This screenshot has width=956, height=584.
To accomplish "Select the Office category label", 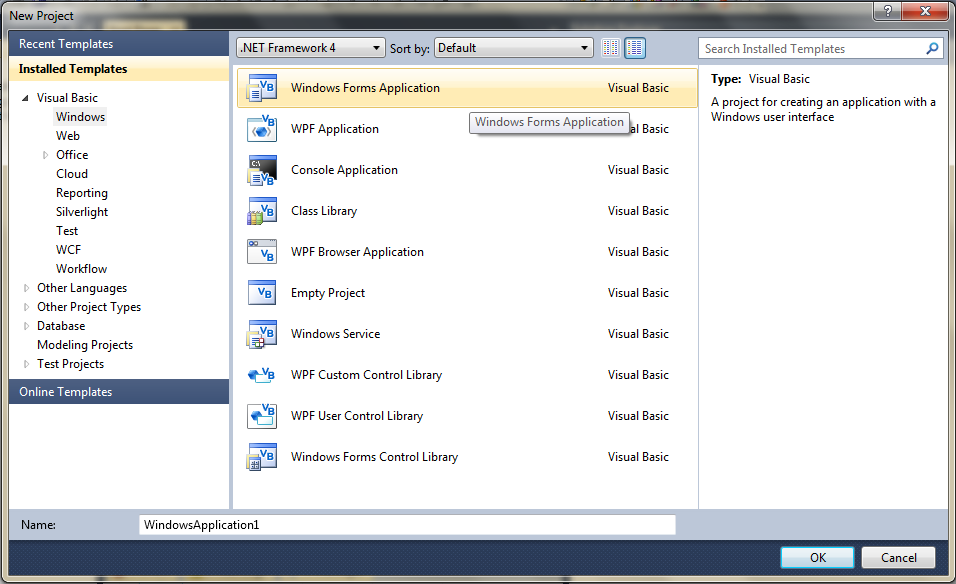I will coord(72,155).
